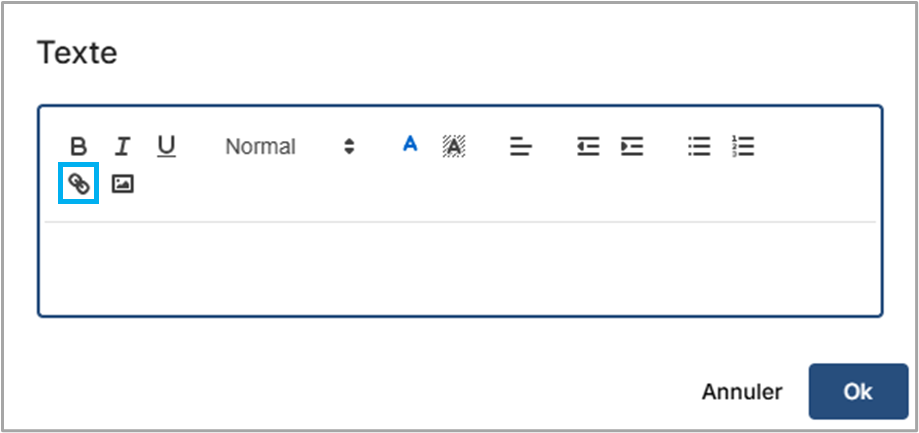Toggle italic formatting
Viewport: 919px width, 433px height.
tap(122, 147)
